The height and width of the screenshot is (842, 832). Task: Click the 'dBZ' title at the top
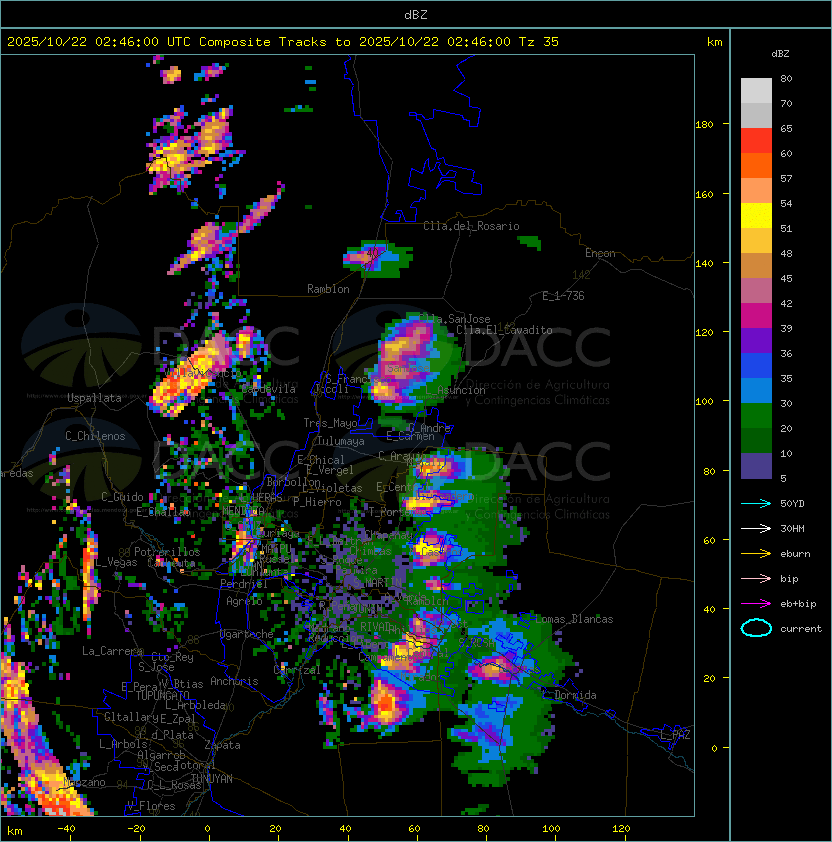click(416, 15)
